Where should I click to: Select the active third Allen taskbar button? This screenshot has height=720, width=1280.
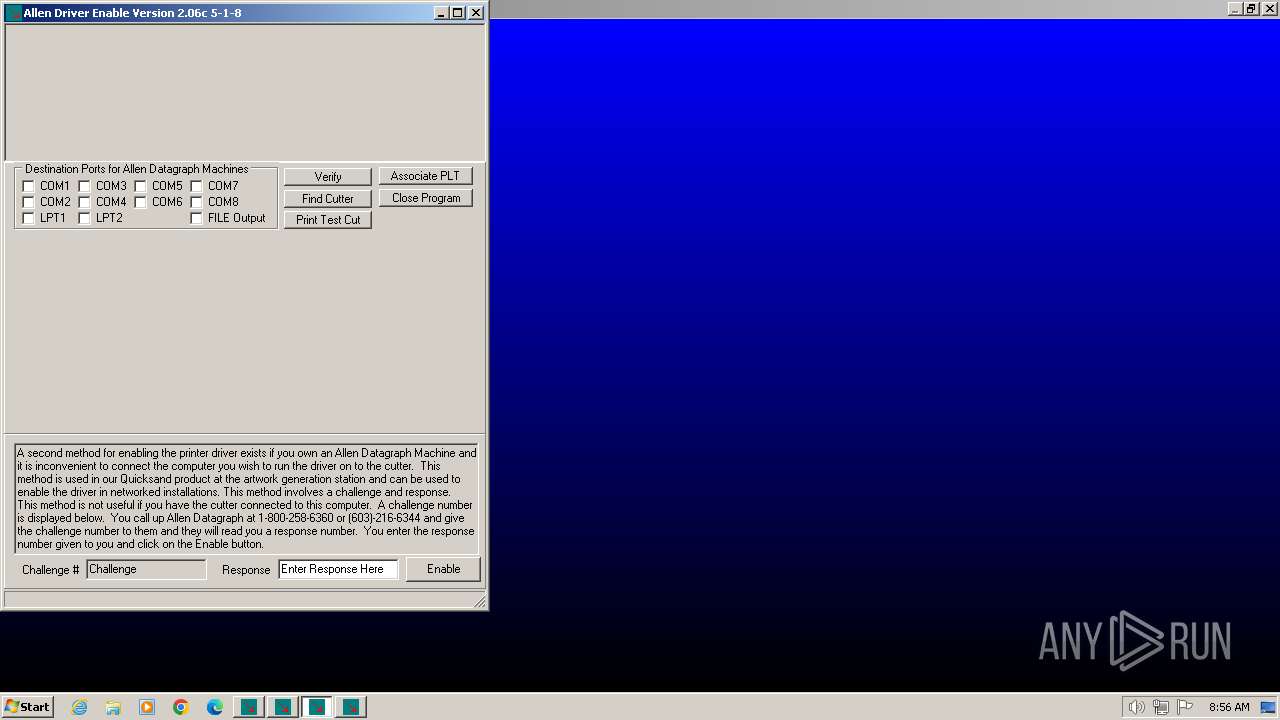(317, 707)
